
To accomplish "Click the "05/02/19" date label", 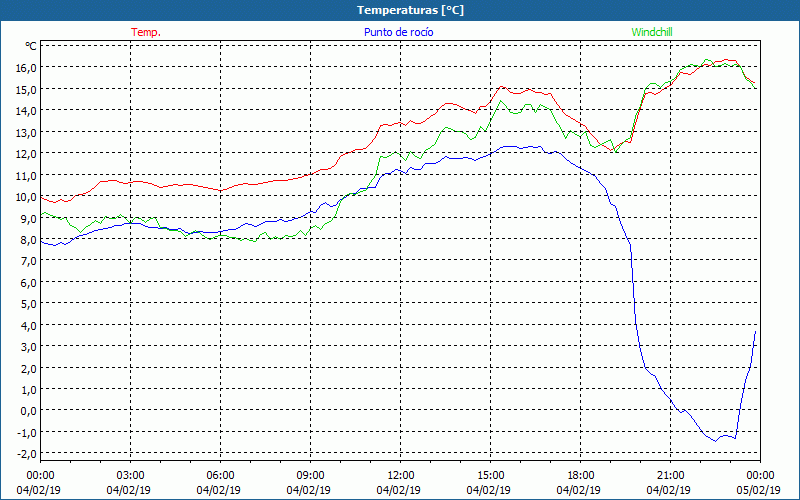I will [x=758, y=490].
